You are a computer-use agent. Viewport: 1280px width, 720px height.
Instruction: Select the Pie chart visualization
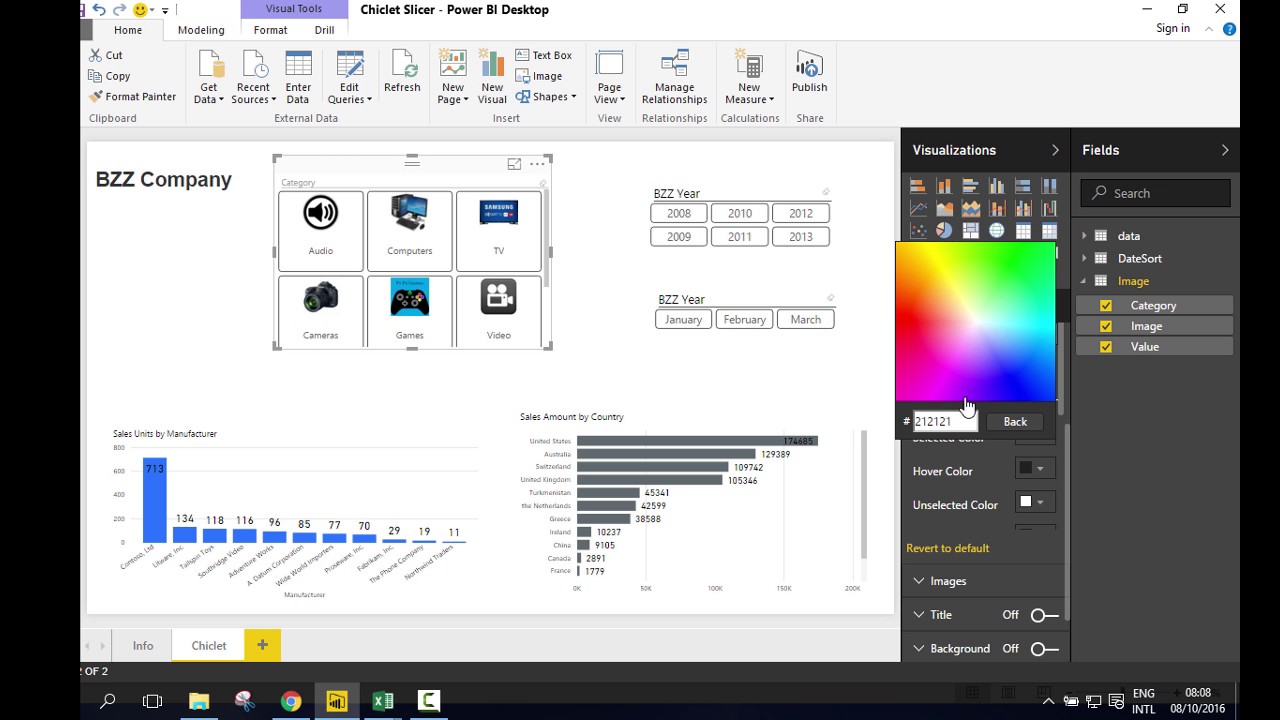[944, 231]
